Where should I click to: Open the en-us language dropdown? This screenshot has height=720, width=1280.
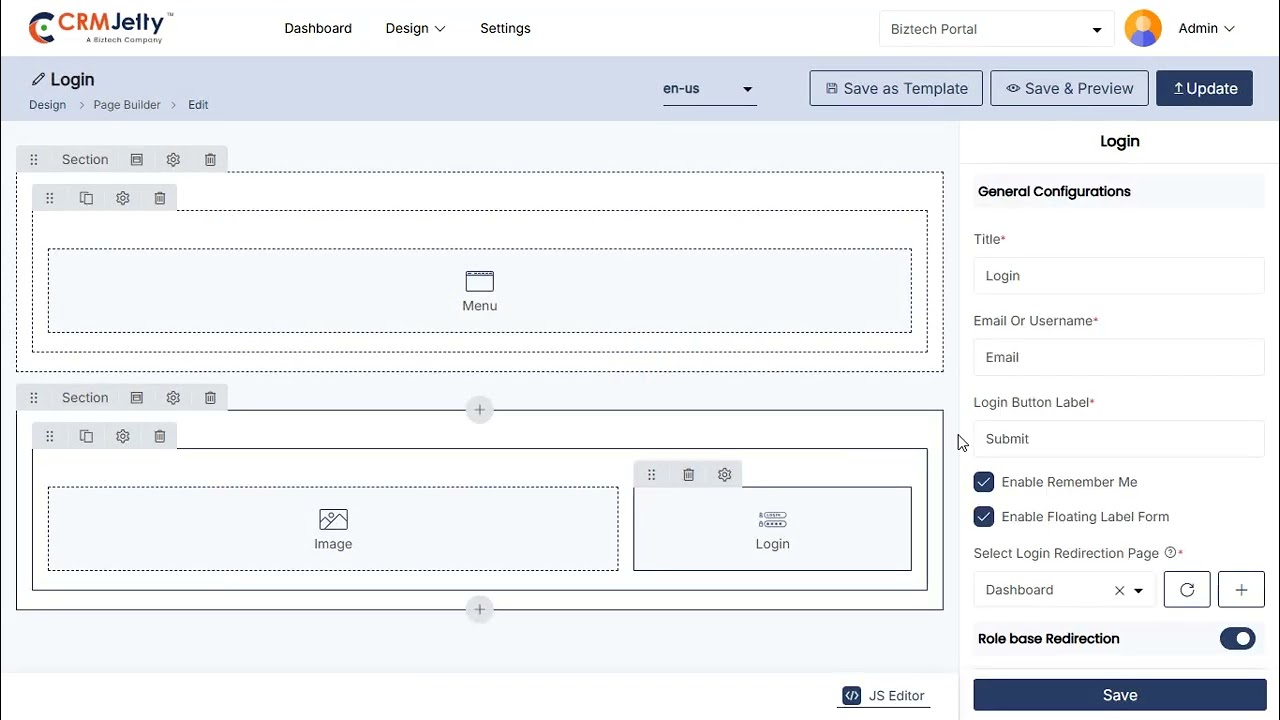click(x=708, y=89)
